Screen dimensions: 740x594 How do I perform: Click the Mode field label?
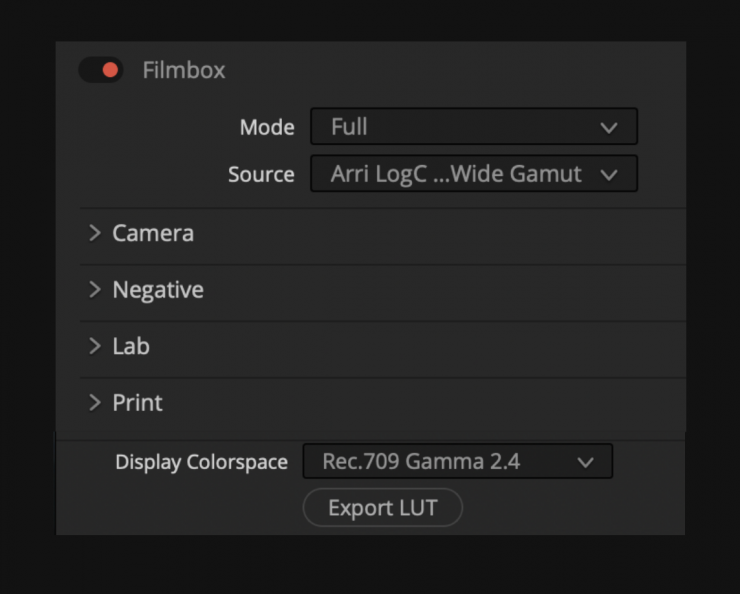pos(267,128)
